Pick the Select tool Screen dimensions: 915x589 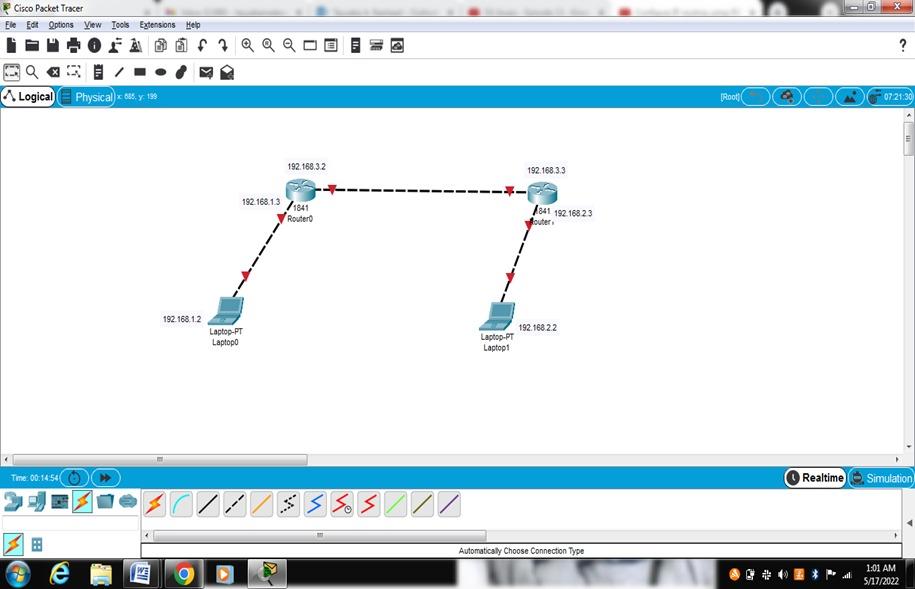pos(12,72)
